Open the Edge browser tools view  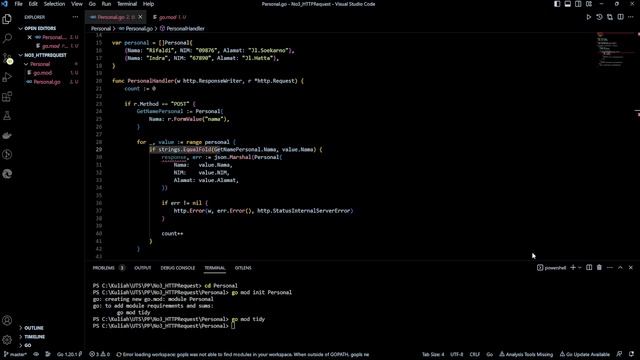coord(7,174)
